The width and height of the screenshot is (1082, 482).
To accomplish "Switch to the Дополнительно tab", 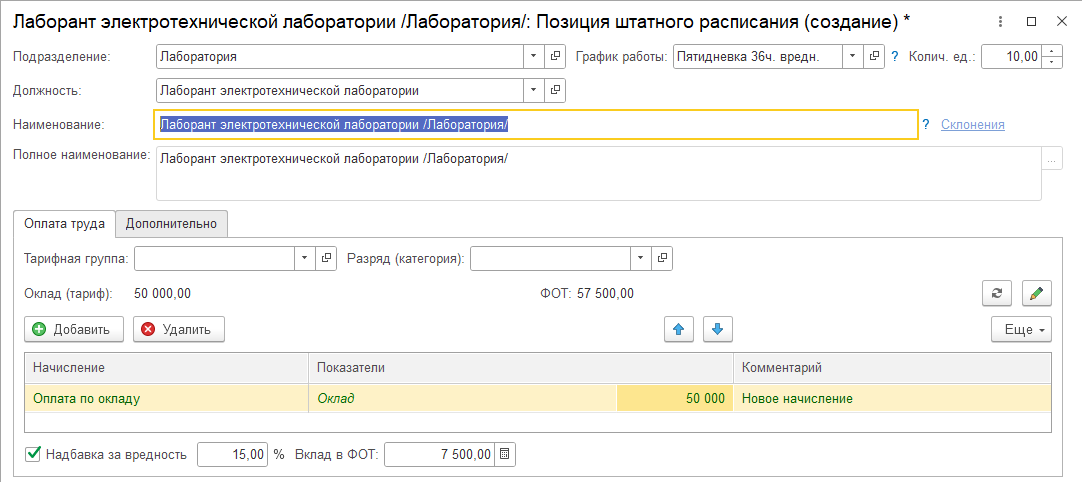I will point(171,224).
